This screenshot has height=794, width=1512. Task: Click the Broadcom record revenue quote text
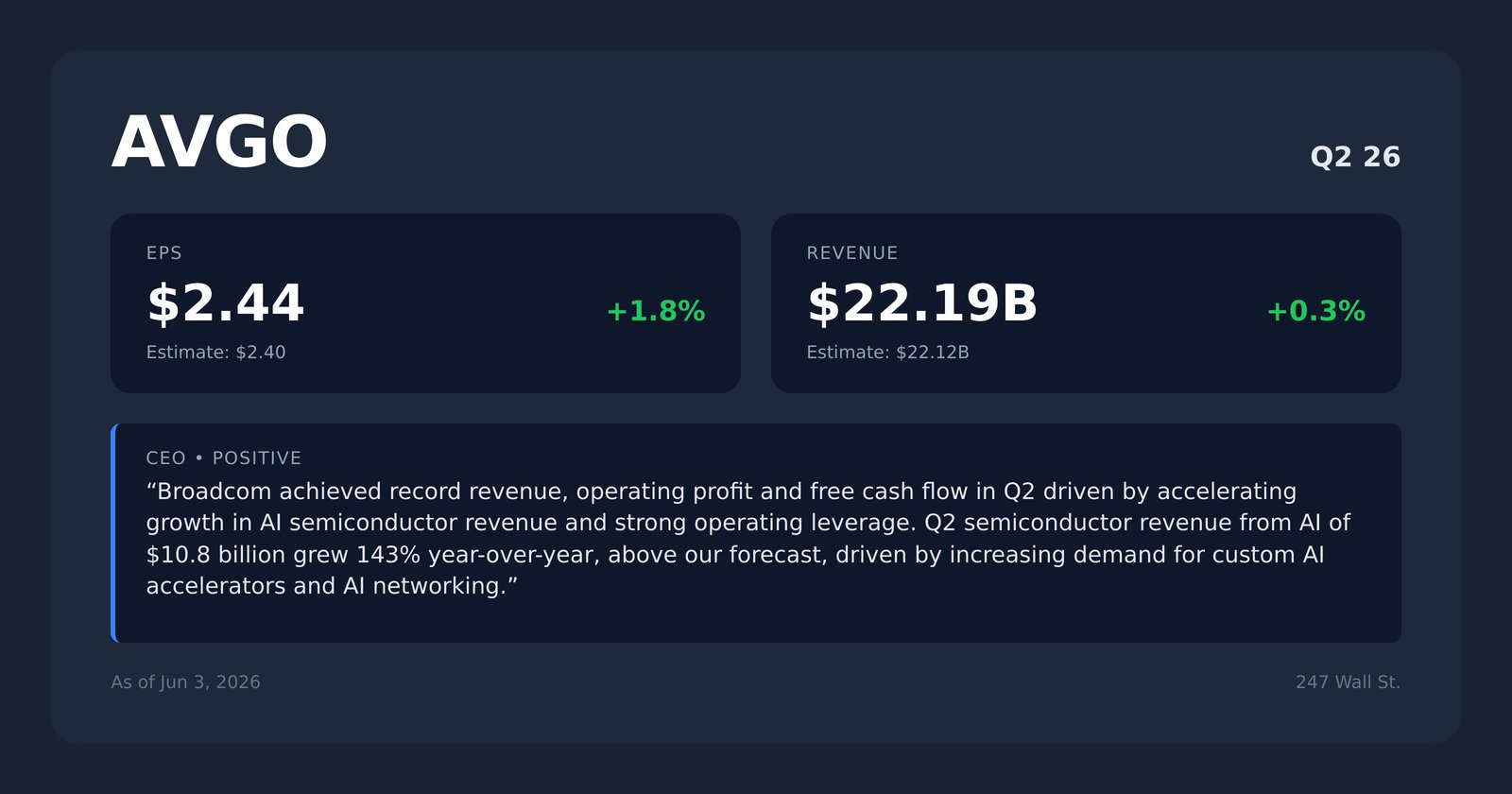click(x=748, y=539)
